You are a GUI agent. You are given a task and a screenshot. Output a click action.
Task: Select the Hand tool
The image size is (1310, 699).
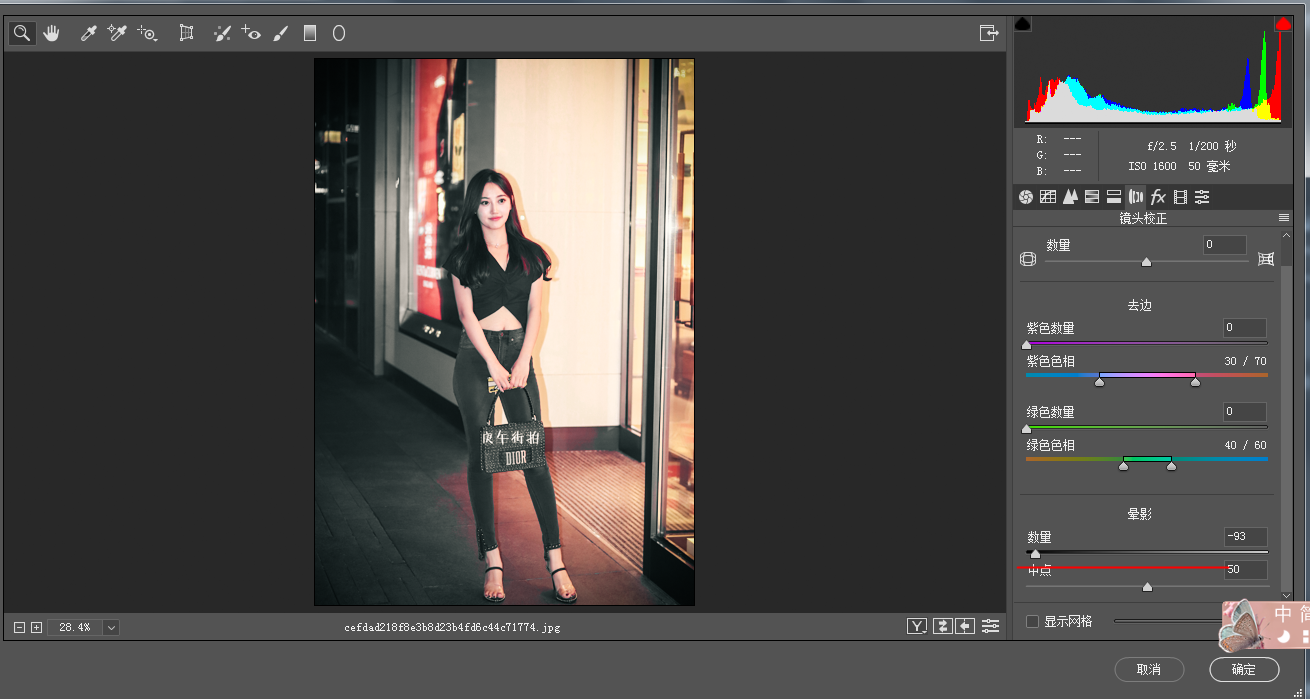click(x=51, y=34)
